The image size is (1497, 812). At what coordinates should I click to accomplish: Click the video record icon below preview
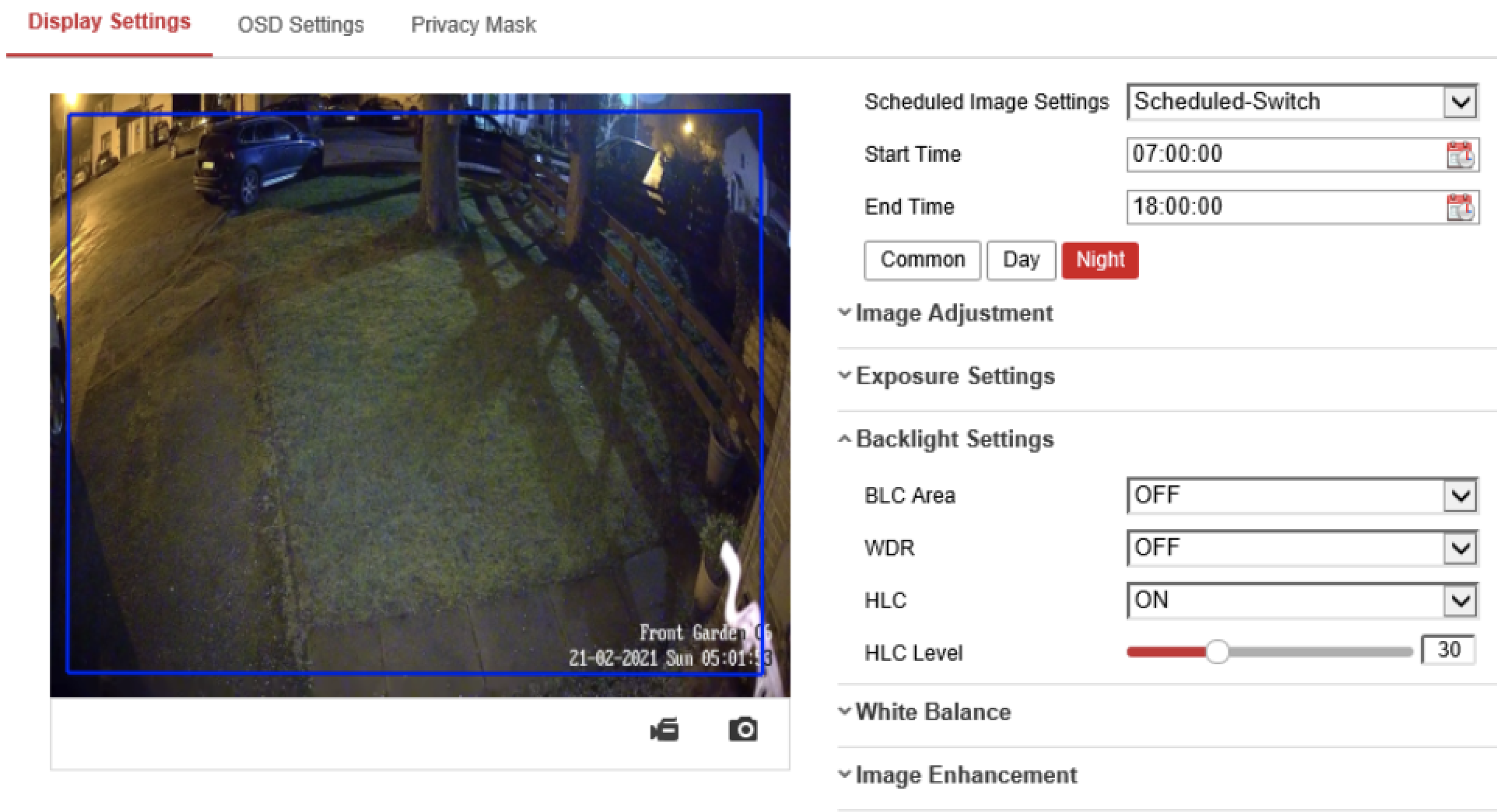(664, 730)
